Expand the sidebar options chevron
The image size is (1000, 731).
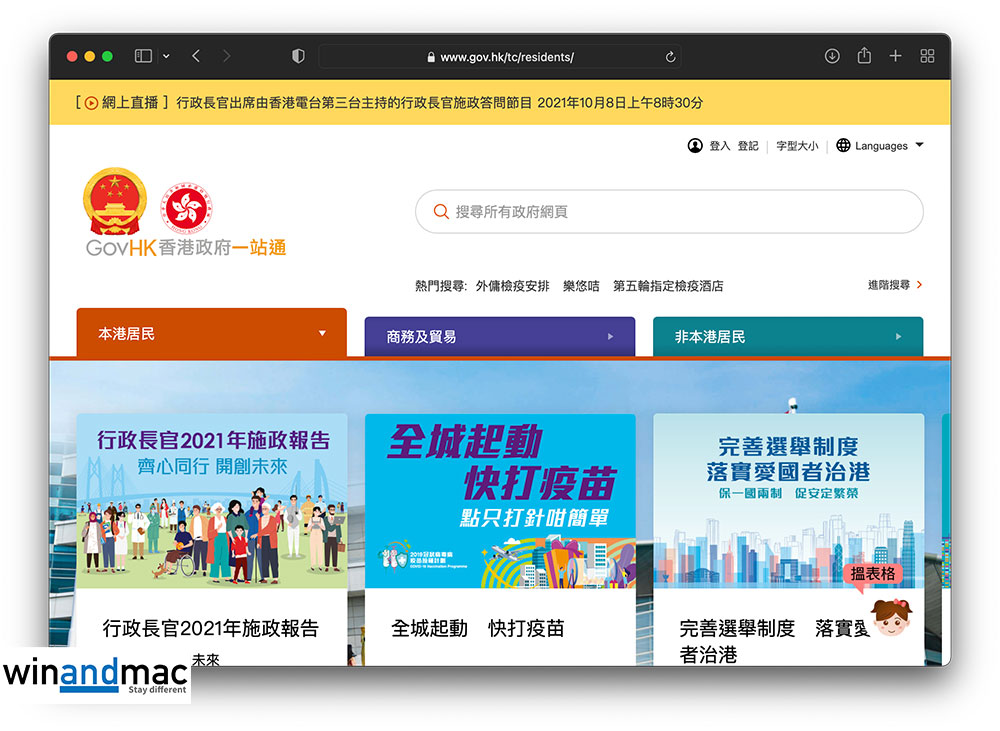pos(166,56)
